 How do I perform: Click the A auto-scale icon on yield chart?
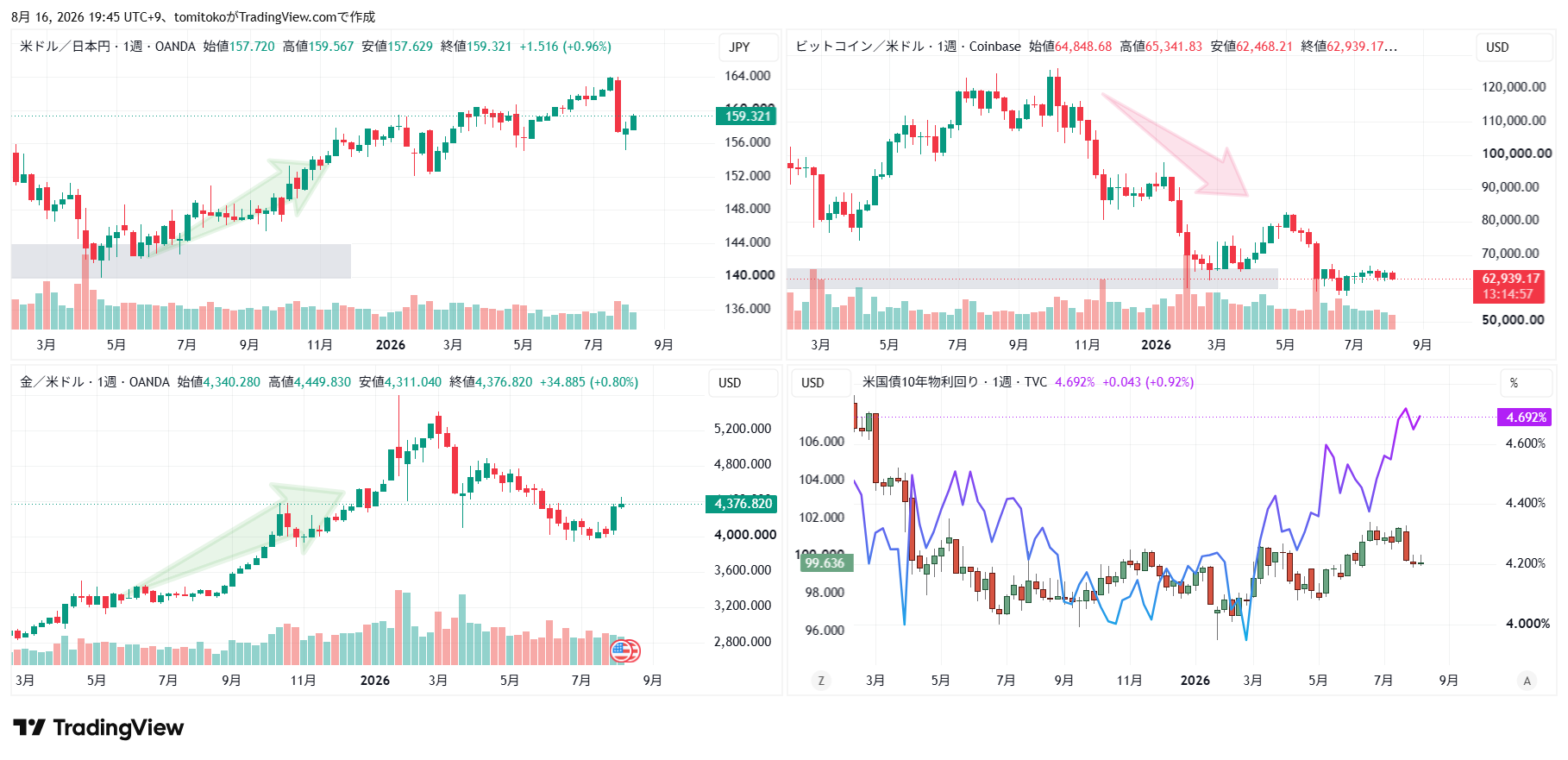click(x=1527, y=681)
